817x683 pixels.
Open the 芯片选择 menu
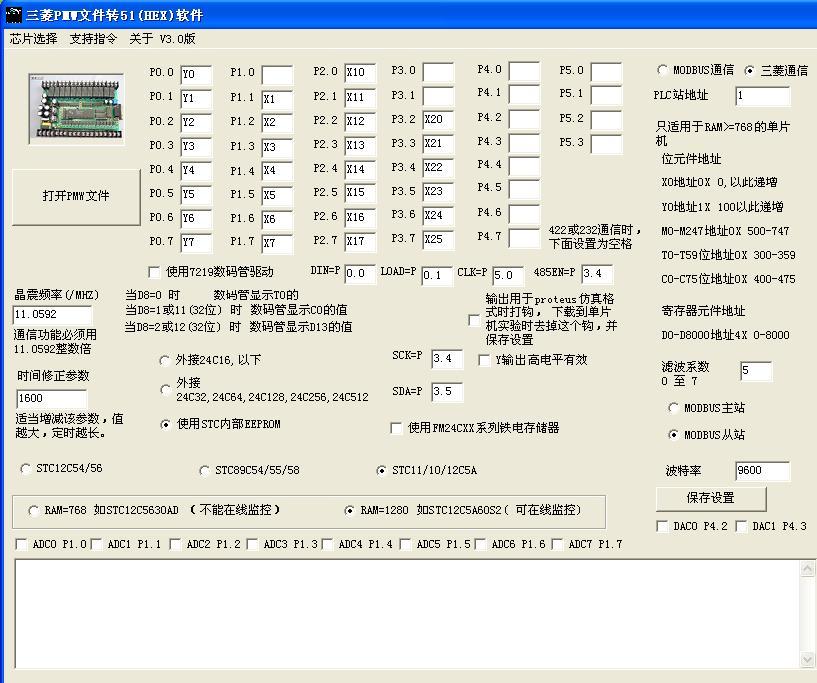tap(34, 39)
